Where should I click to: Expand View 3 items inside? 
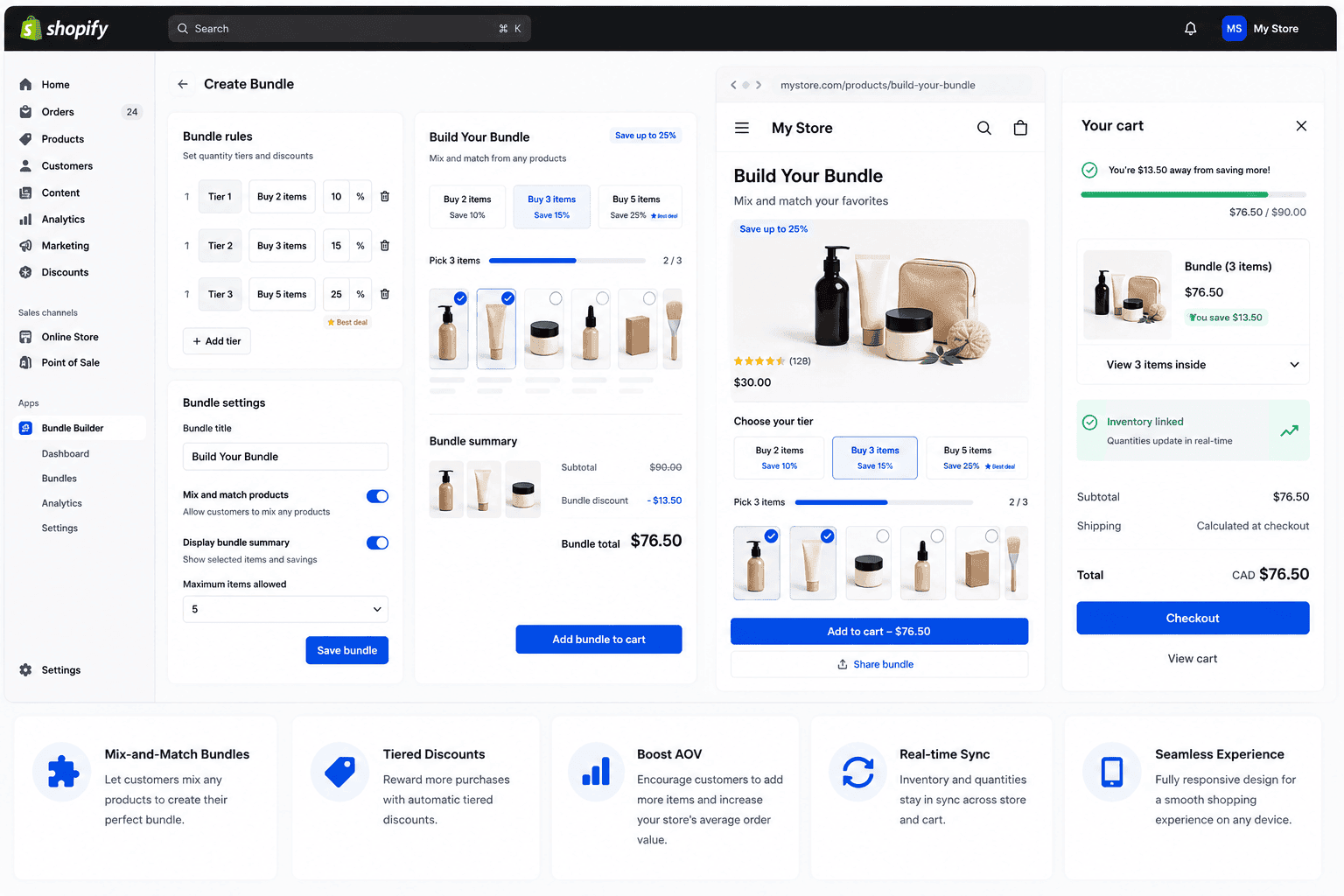click(x=1193, y=365)
